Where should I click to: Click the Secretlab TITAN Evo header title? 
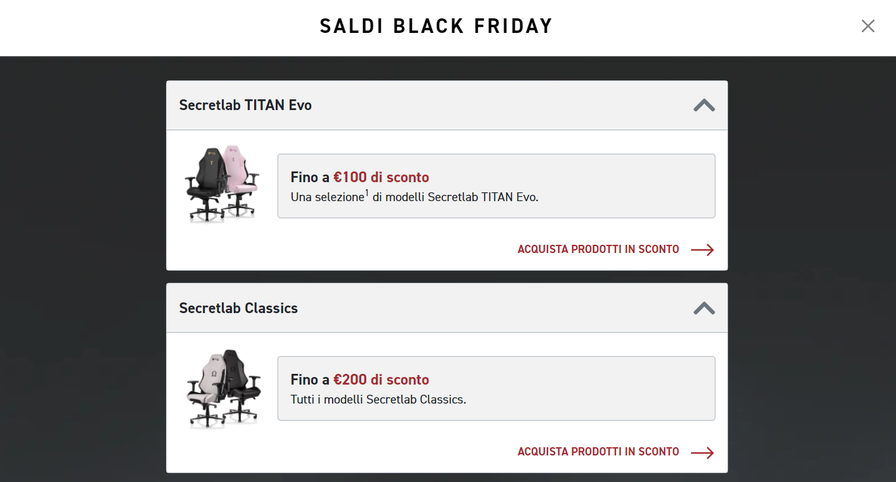click(x=245, y=105)
